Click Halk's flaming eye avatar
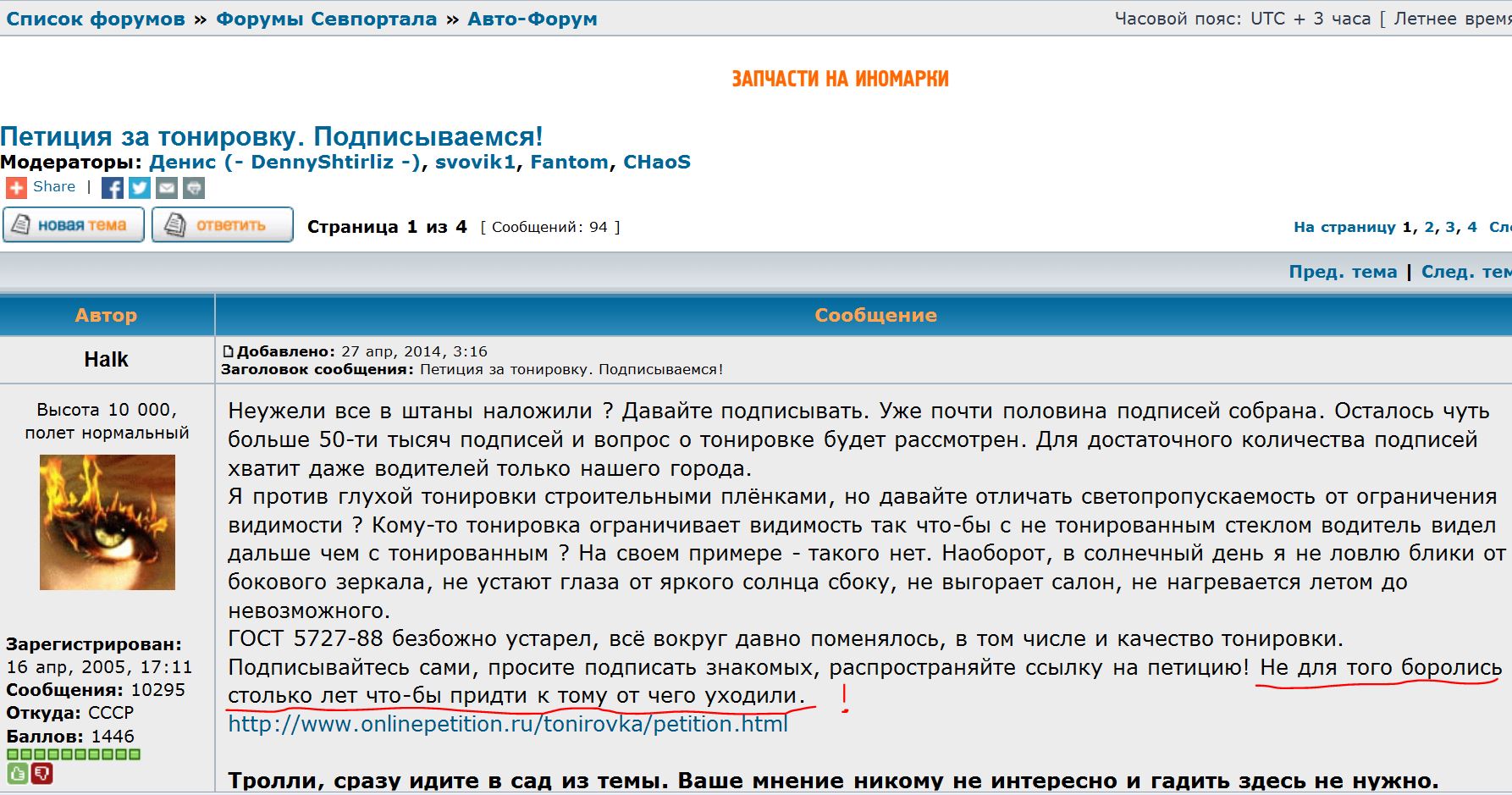 [108, 522]
